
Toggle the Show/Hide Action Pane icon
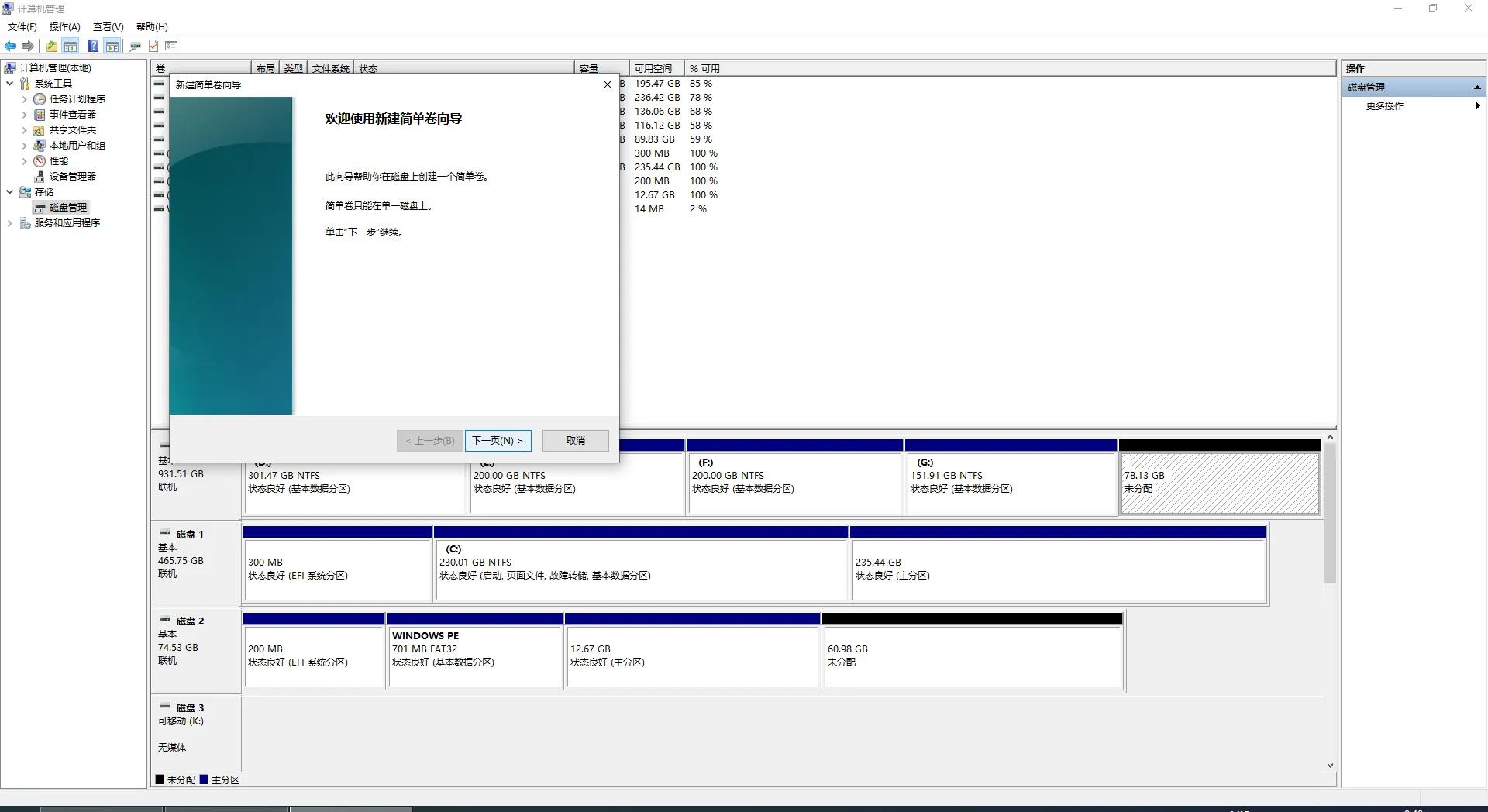[x=112, y=46]
